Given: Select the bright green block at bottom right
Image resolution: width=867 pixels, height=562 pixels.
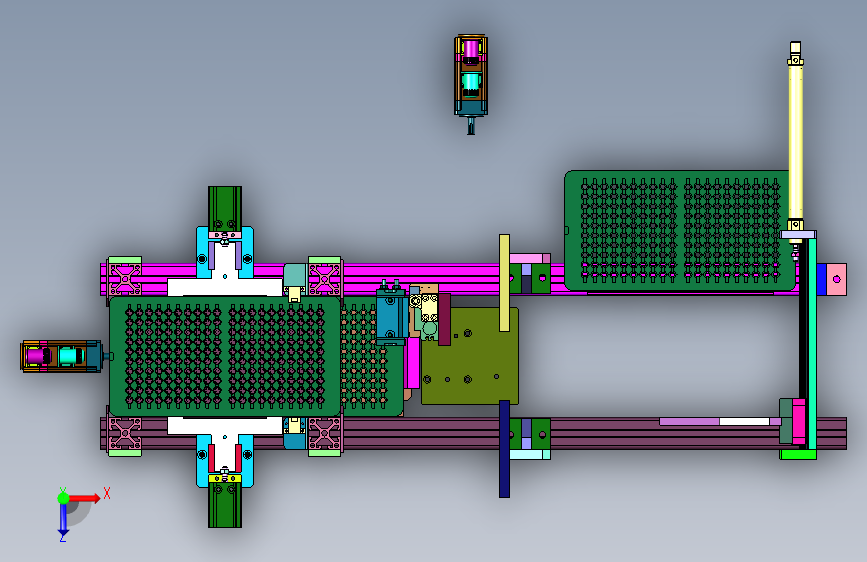Looking at the screenshot, I should [x=798, y=455].
